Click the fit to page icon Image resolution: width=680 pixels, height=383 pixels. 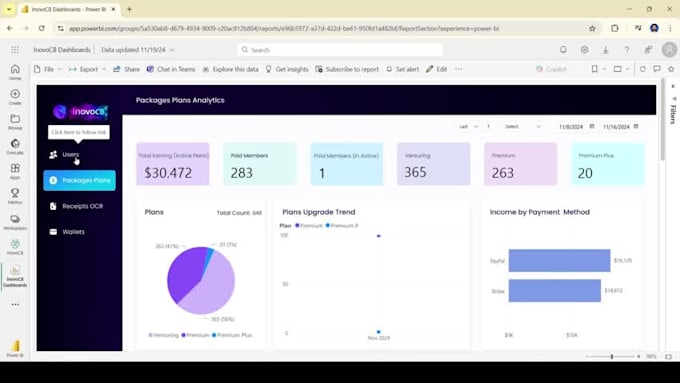[668, 357]
